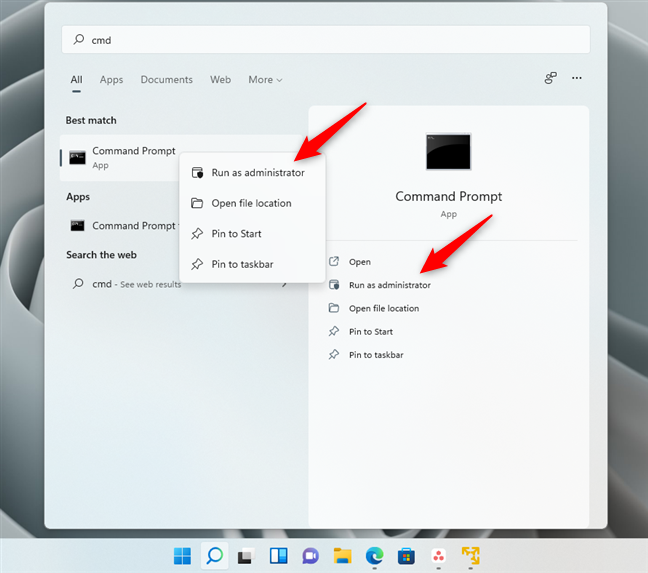The height and width of the screenshot is (573, 648).
Task: Click Pin to Start in preview pane
Action: pyautogui.click(x=371, y=332)
